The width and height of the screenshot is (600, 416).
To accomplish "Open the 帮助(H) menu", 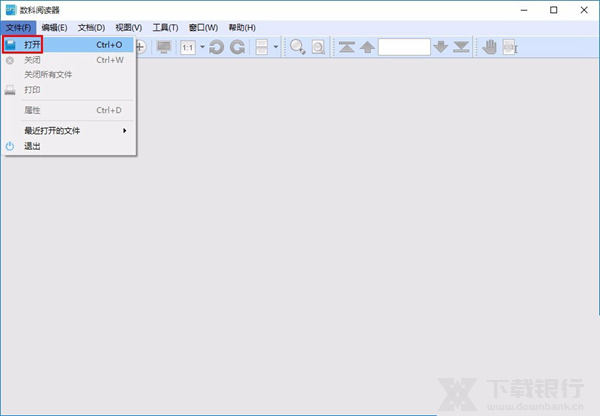I will pos(242,27).
